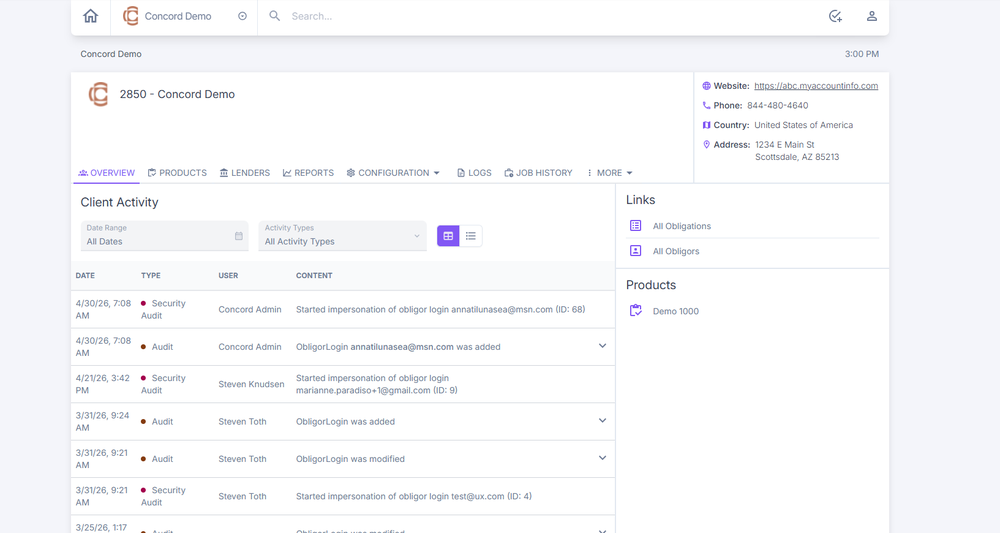This screenshot has height=533, width=1000.
Task: Open the All Obligations link
Action: pos(681,226)
